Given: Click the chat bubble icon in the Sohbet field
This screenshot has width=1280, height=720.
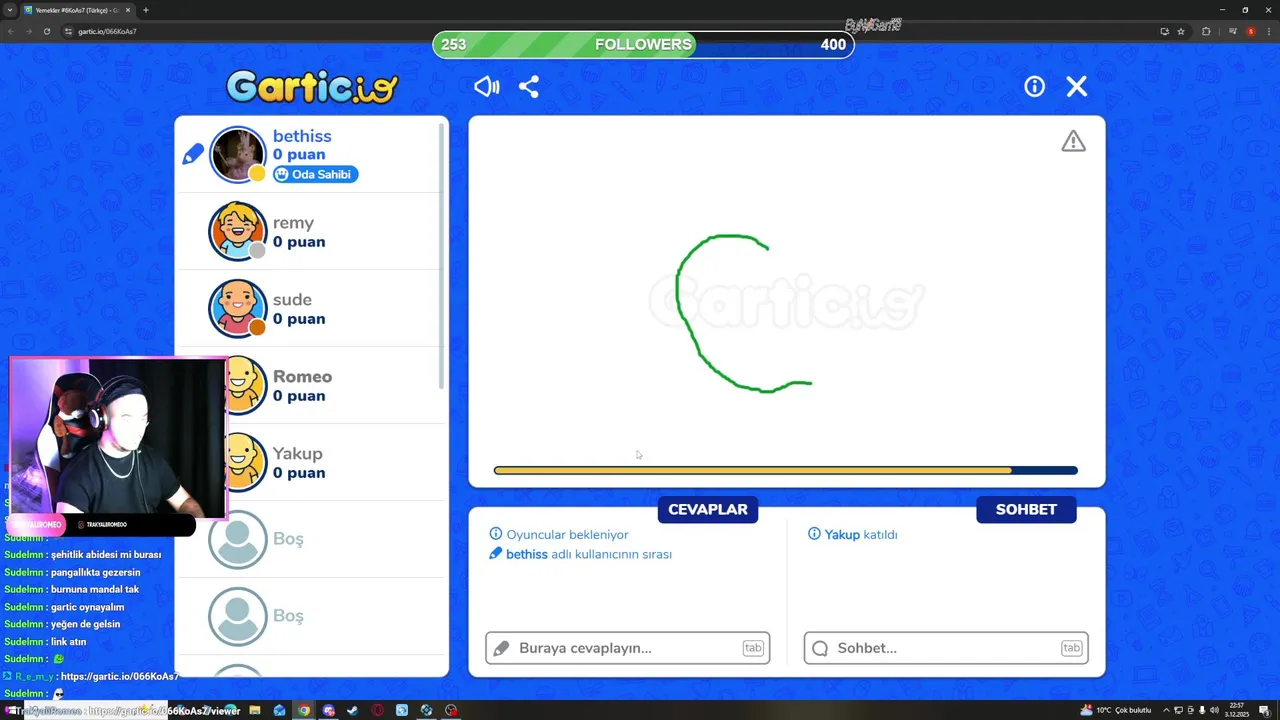Looking at the screenshot, I should [x=820, y=648].
